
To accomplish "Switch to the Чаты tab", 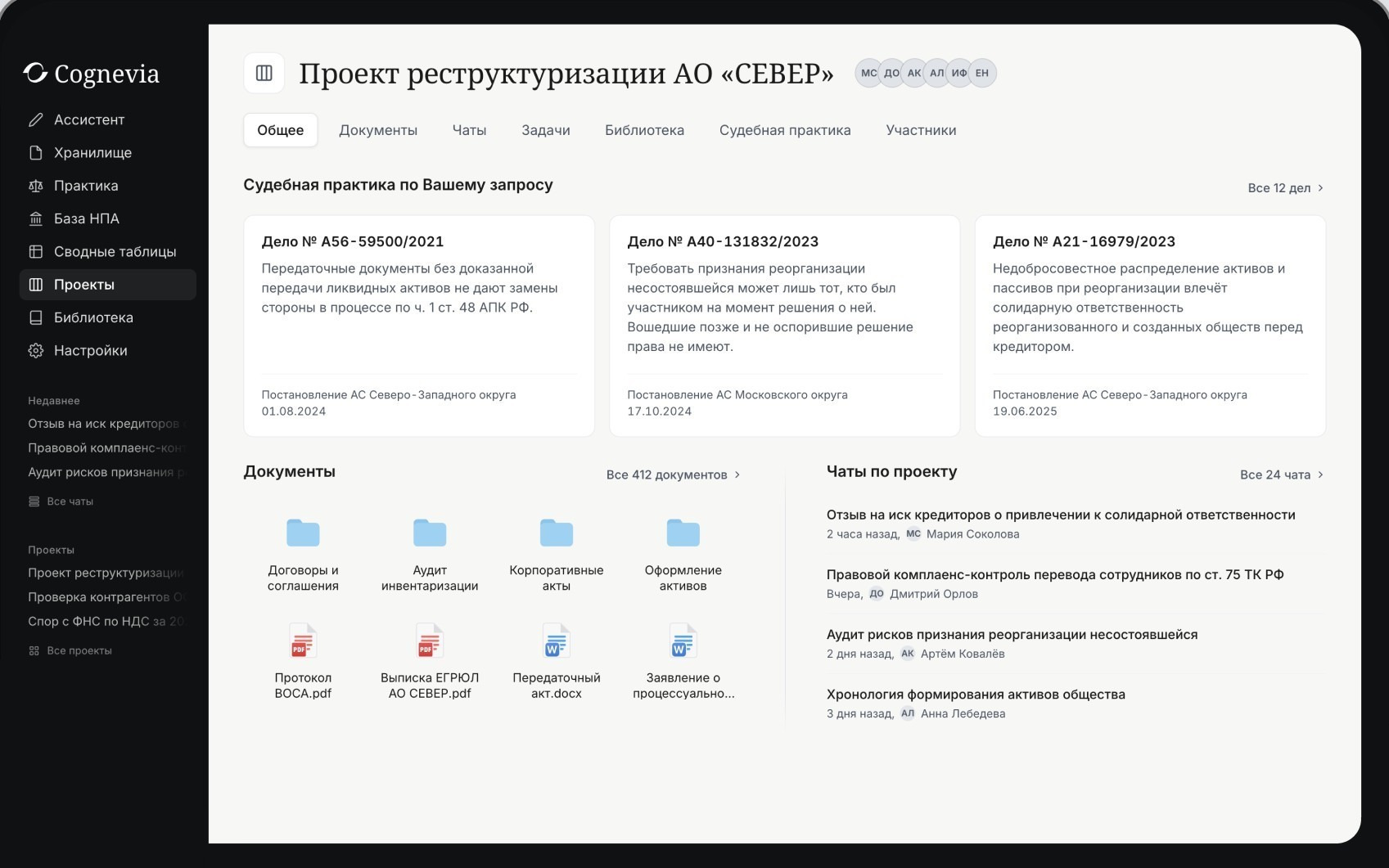I will (x=469, y=130).
